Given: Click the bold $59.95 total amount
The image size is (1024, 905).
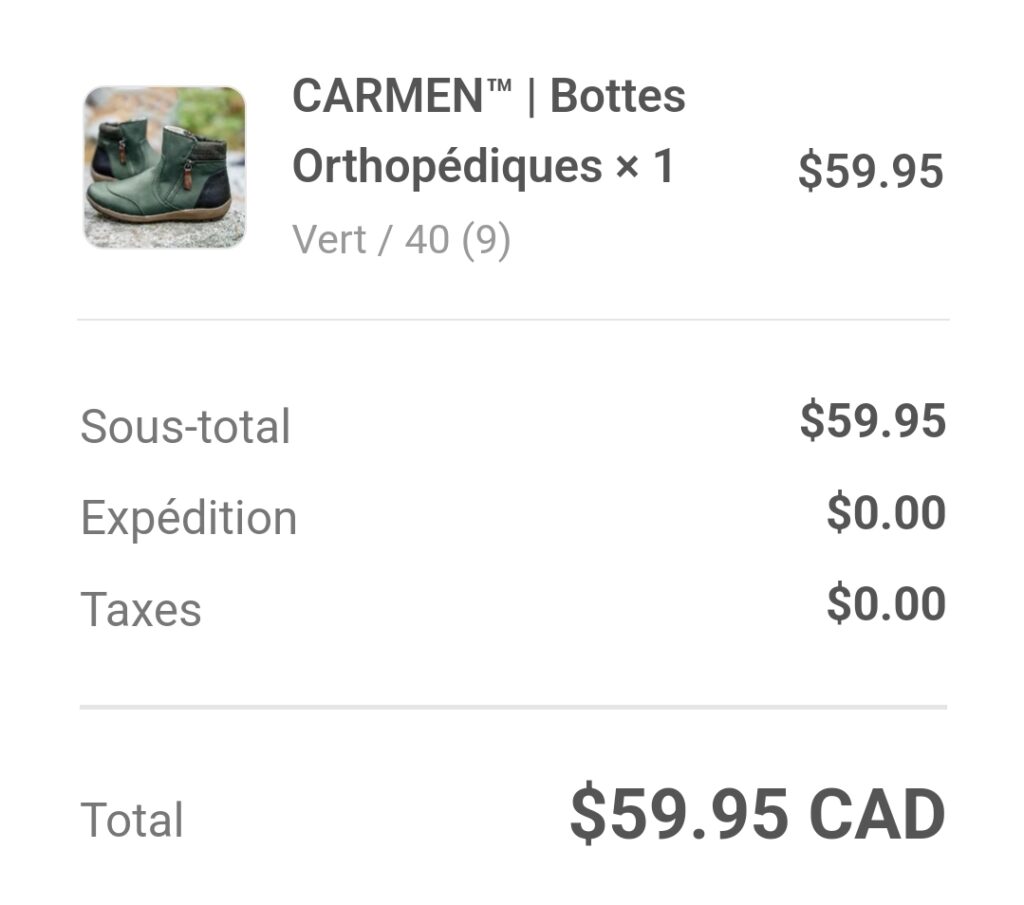Looking at the screenshot, I should (x=678, y=814).
